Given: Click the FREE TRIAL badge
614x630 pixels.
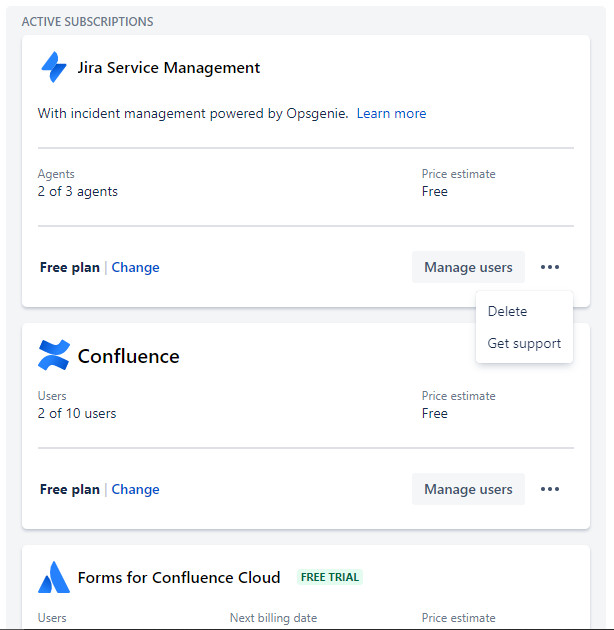Looking at the screenshot, I should pos(330,577).
